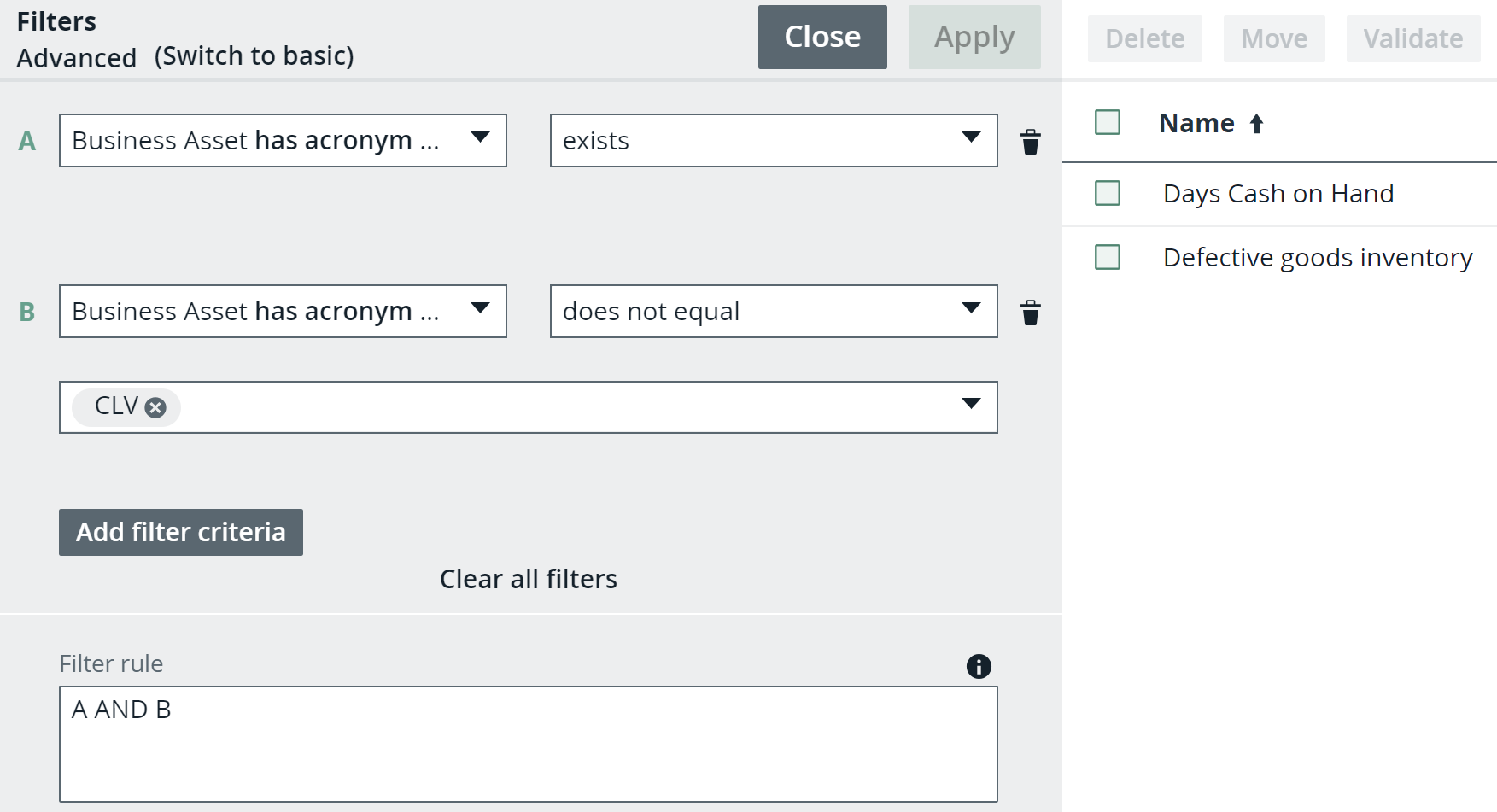
Task: Remove the CLV chip via its x icon
Action: (155, 407)
